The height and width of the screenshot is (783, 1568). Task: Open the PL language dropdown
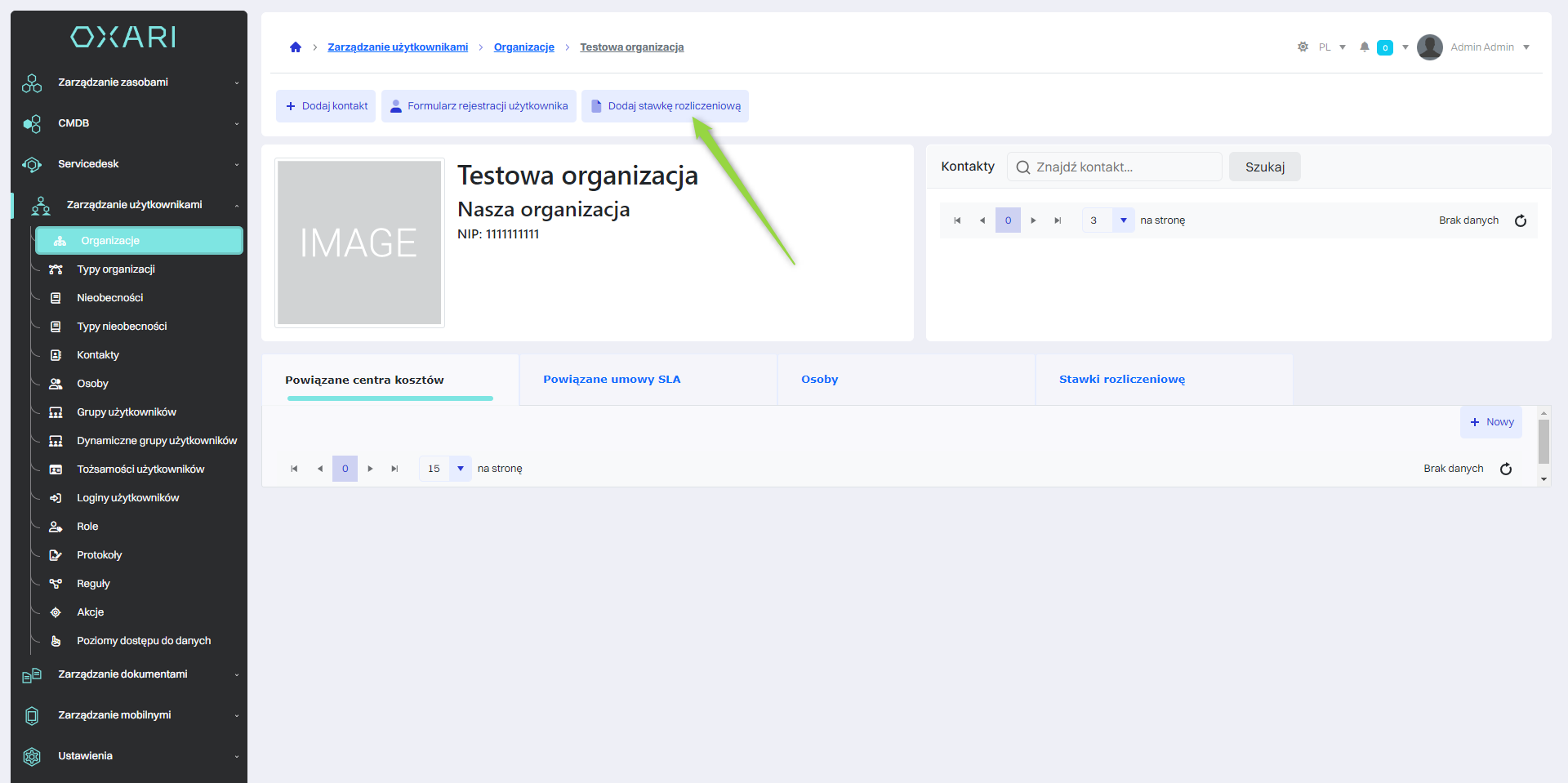pyautogui.click(x=1332, y=47)
